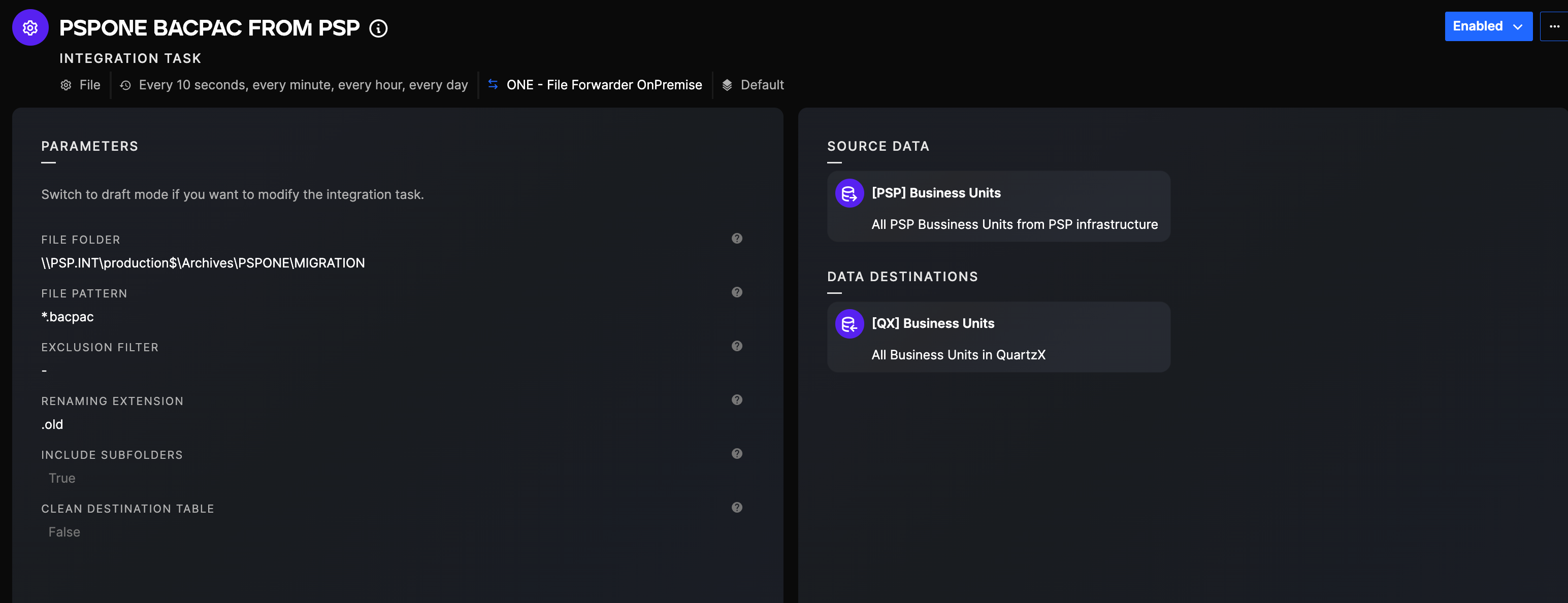1568x603 pixels.
Task: Expand the Enabled status dropdown
Action: (x=1488, y=26)
